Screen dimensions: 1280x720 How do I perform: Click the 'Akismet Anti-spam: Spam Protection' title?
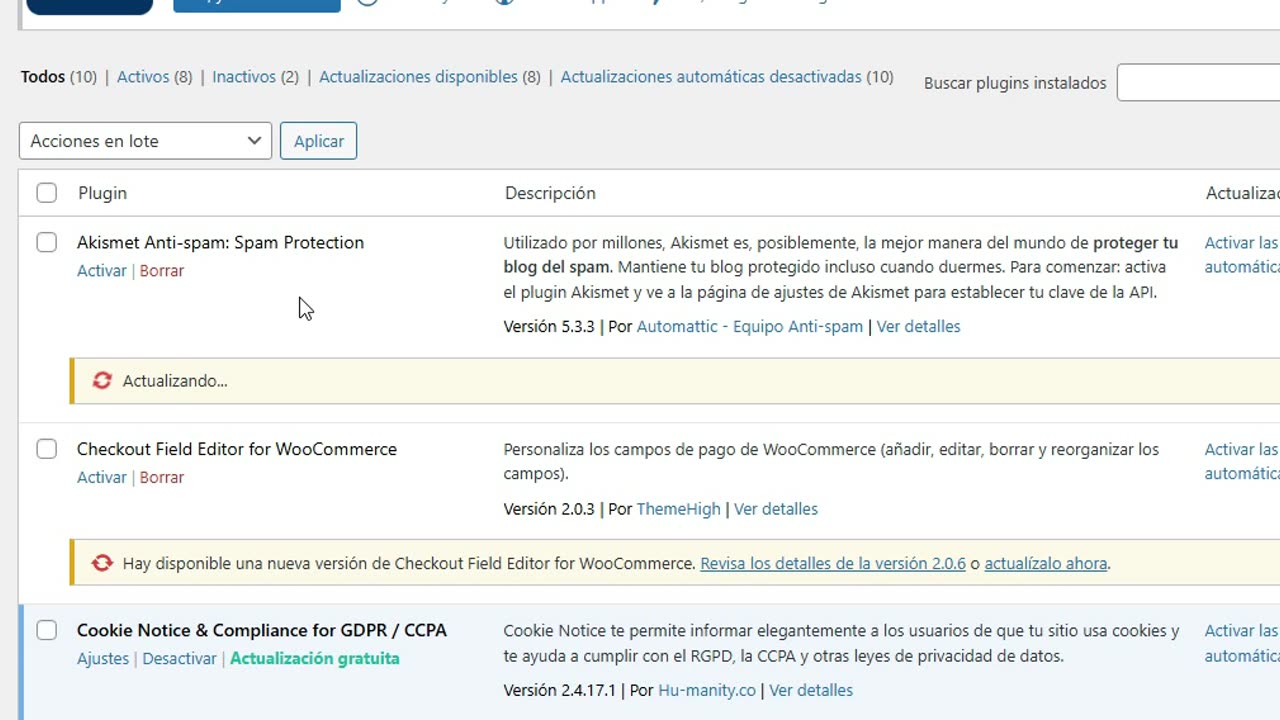click(x=220, y=243)
